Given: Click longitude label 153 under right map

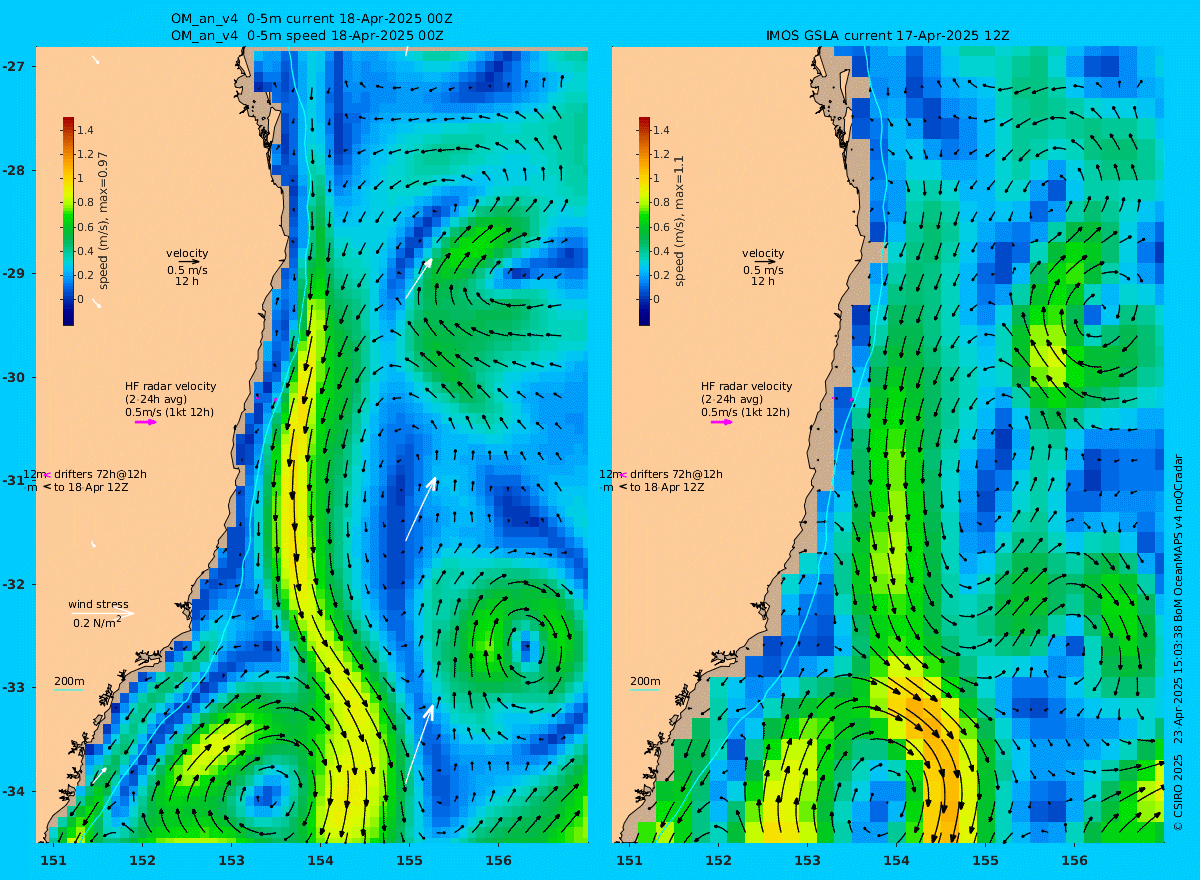Looking at the screenshot, I should coord(807,860).
